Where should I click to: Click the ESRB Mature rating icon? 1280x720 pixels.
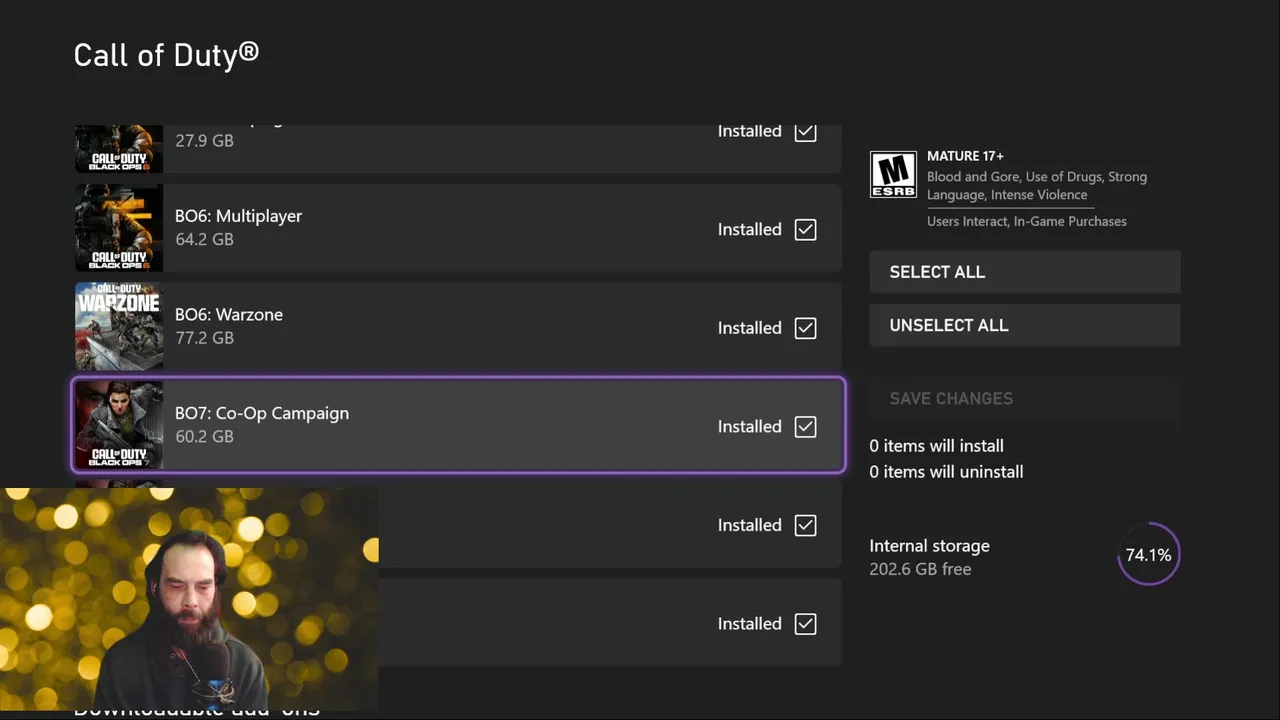coord(892,175)
